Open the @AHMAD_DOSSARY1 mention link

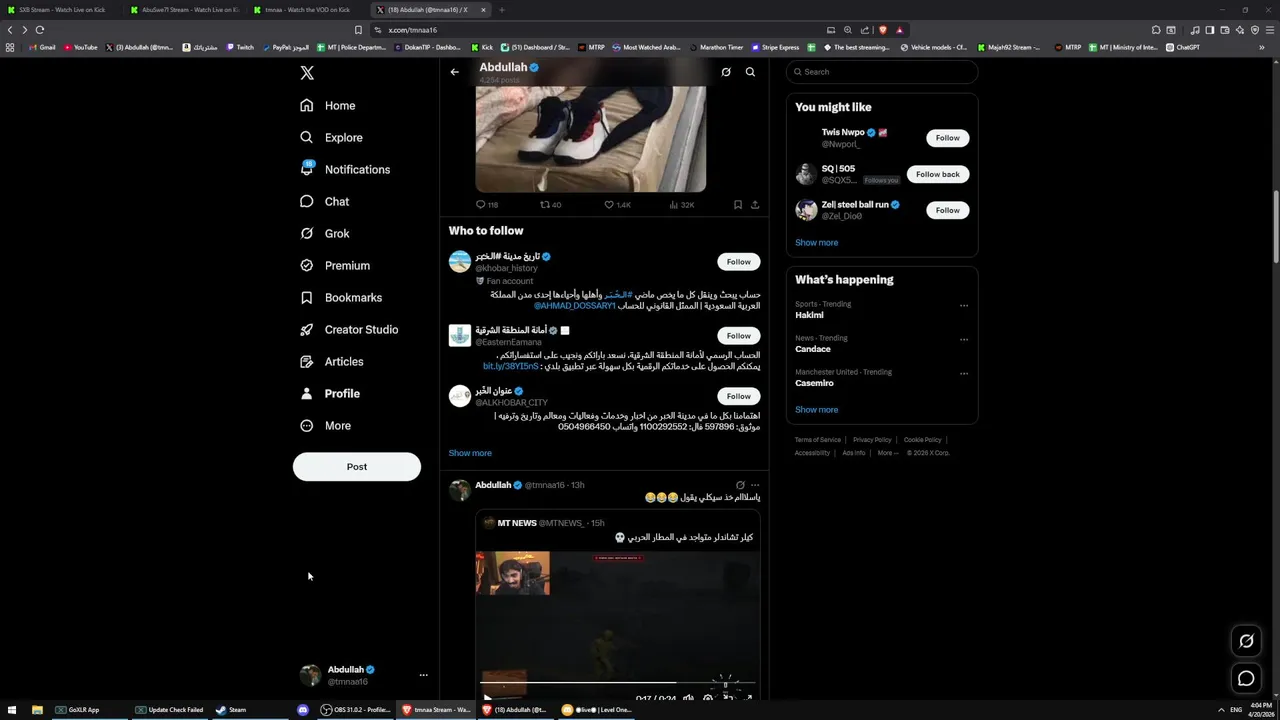[x=575, y=306]
